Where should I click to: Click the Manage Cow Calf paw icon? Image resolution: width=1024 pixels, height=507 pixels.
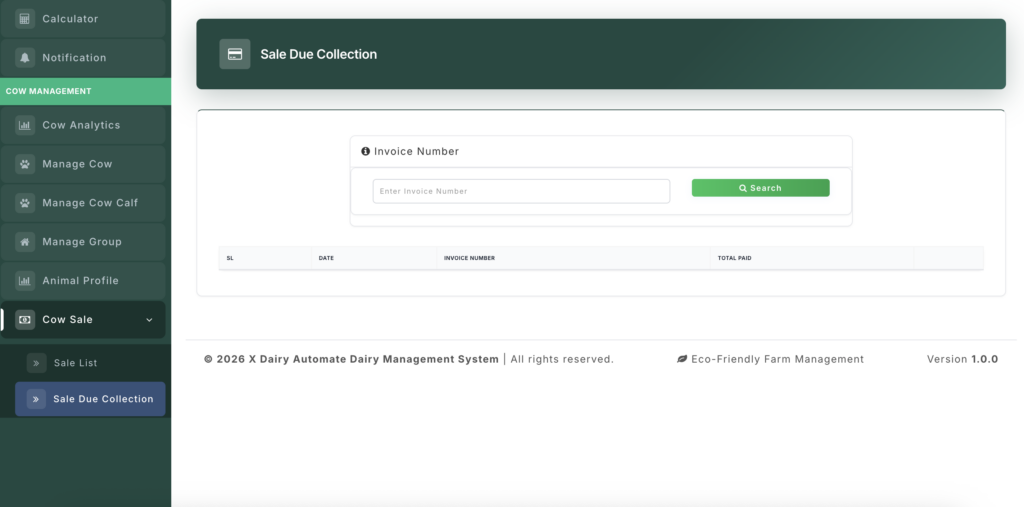point(25,203)
